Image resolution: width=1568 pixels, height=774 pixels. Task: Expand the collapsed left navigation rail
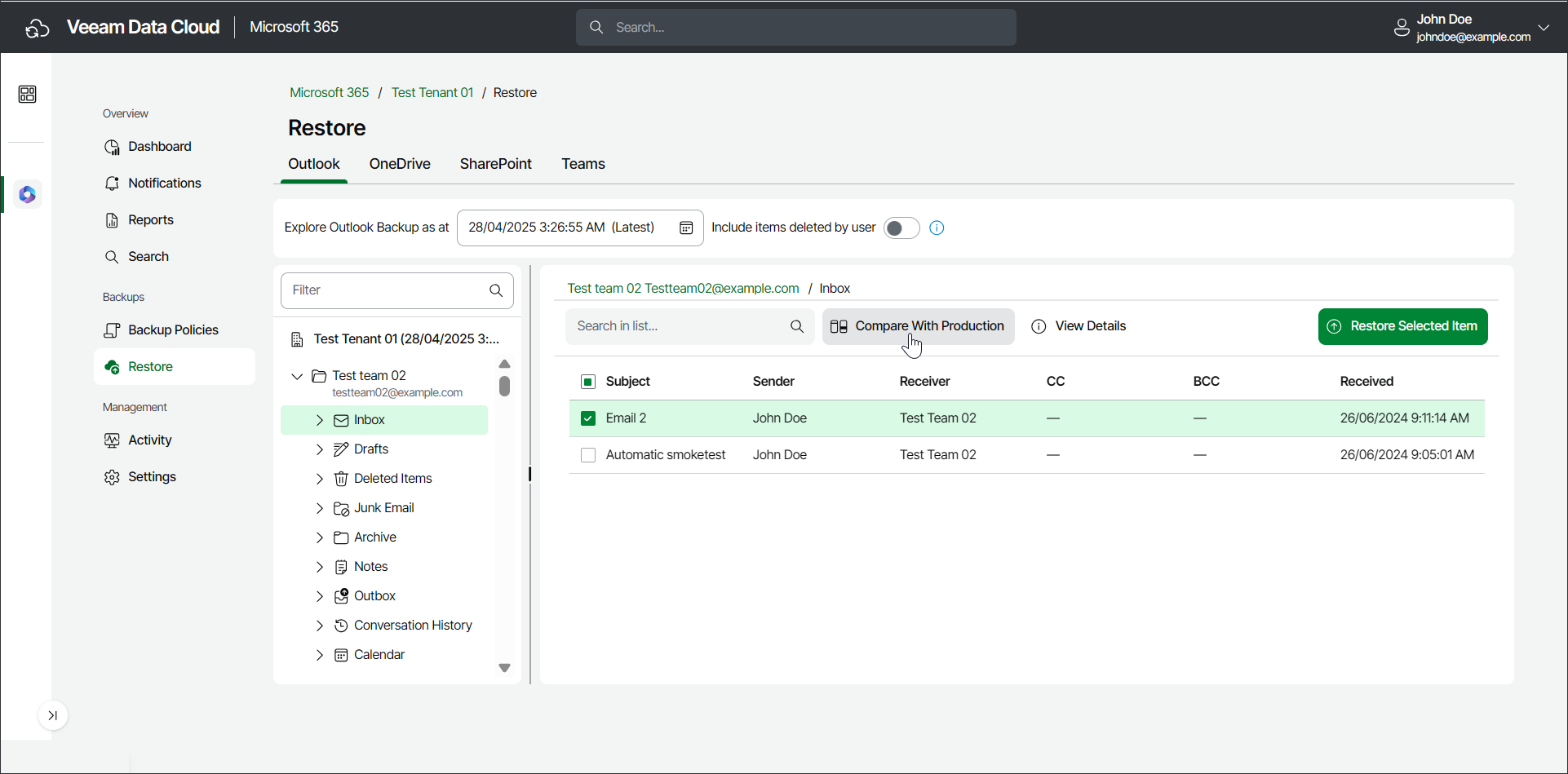click(x=52, y=716)
